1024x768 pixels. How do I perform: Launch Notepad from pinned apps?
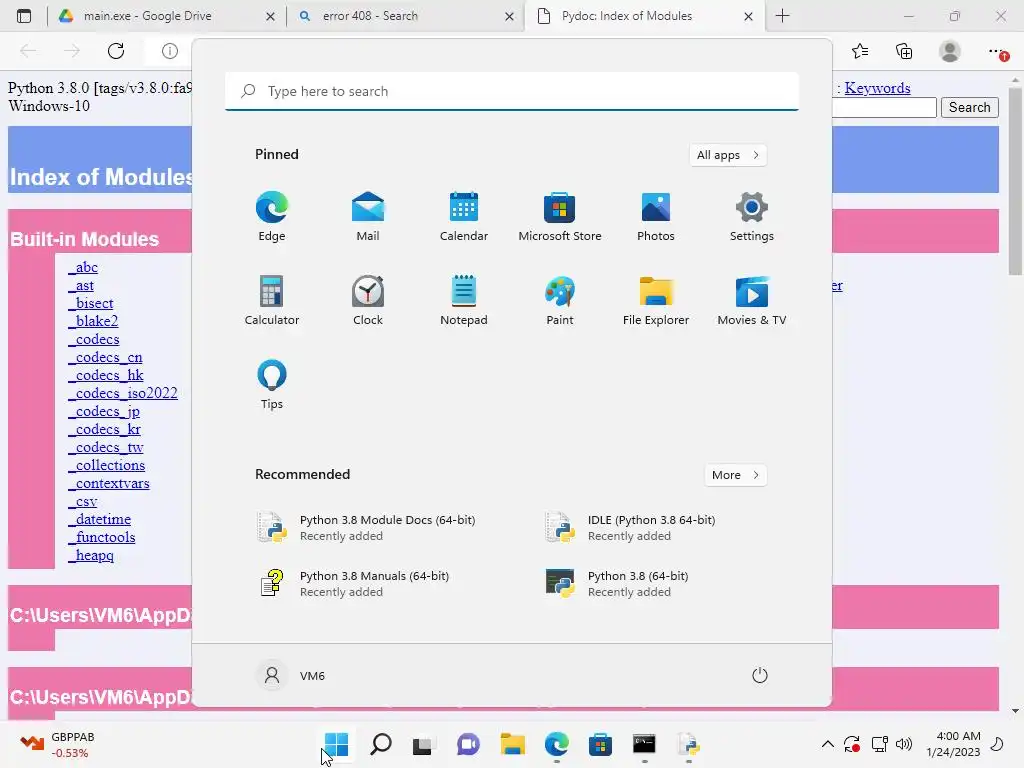point(464,300)
